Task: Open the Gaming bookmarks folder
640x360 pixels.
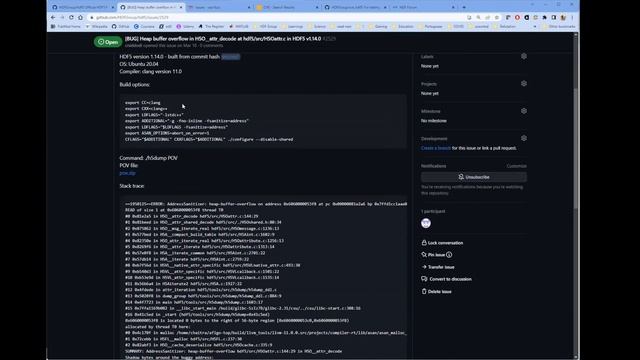Action: click(x=378, y=27)
